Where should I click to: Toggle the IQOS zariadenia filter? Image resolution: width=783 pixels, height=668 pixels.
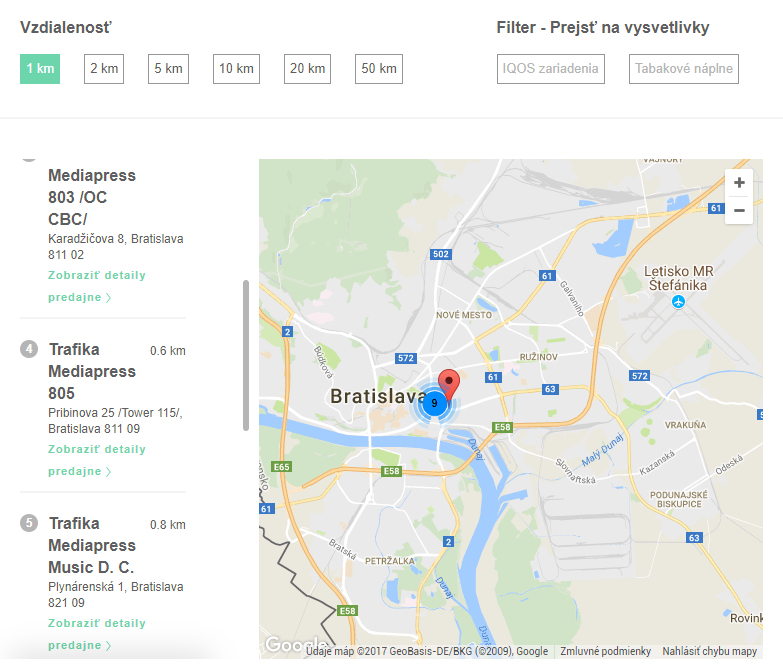tap(550, 69)
